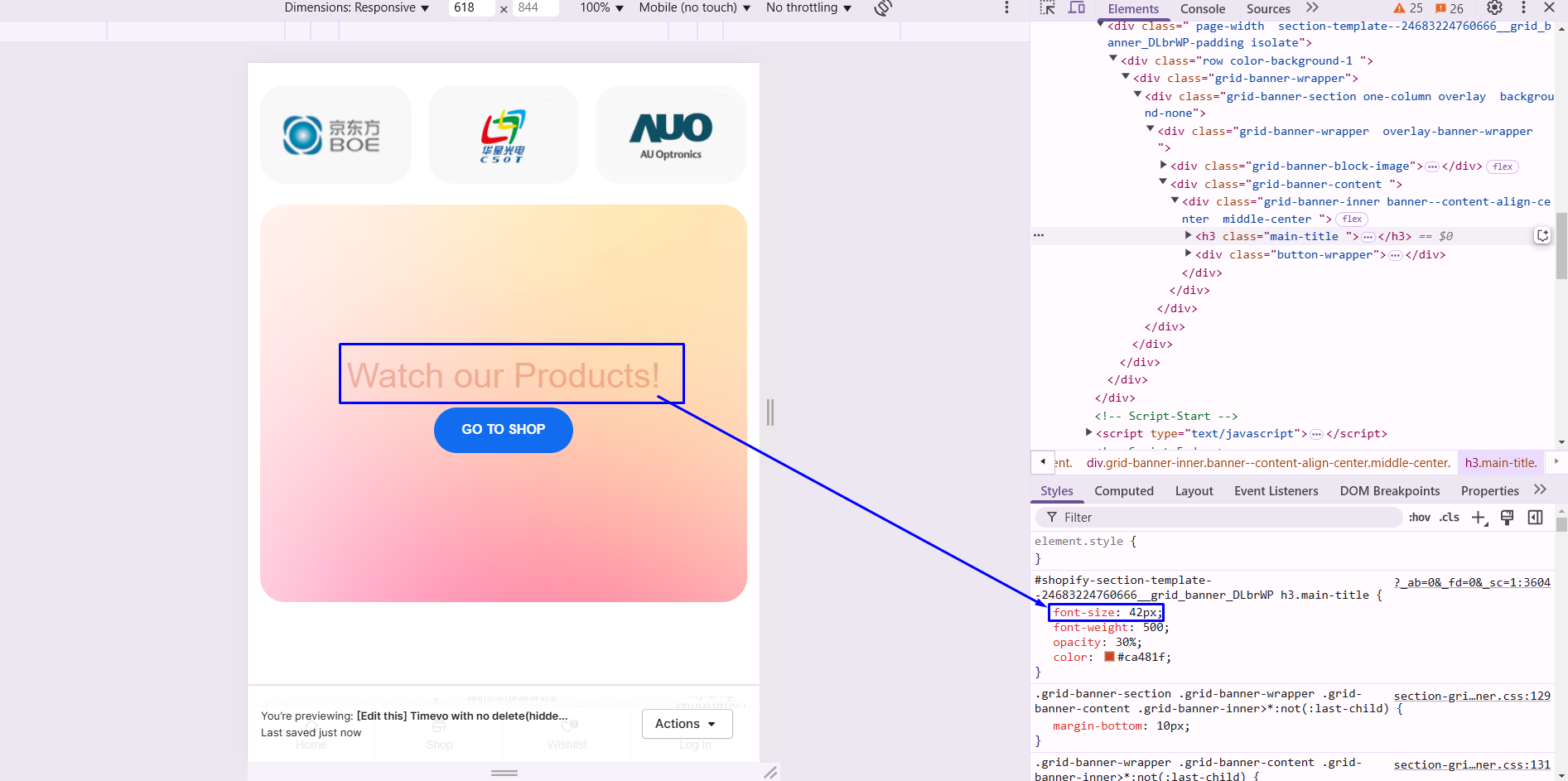Click the viewport bottom resize handle
Screen dimensions: 1568x781
[504, 773]
